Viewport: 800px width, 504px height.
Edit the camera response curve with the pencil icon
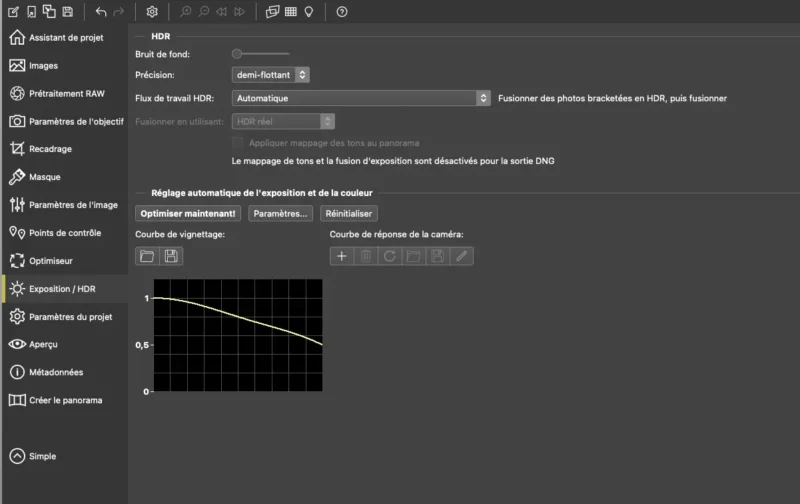coord(462,256)
